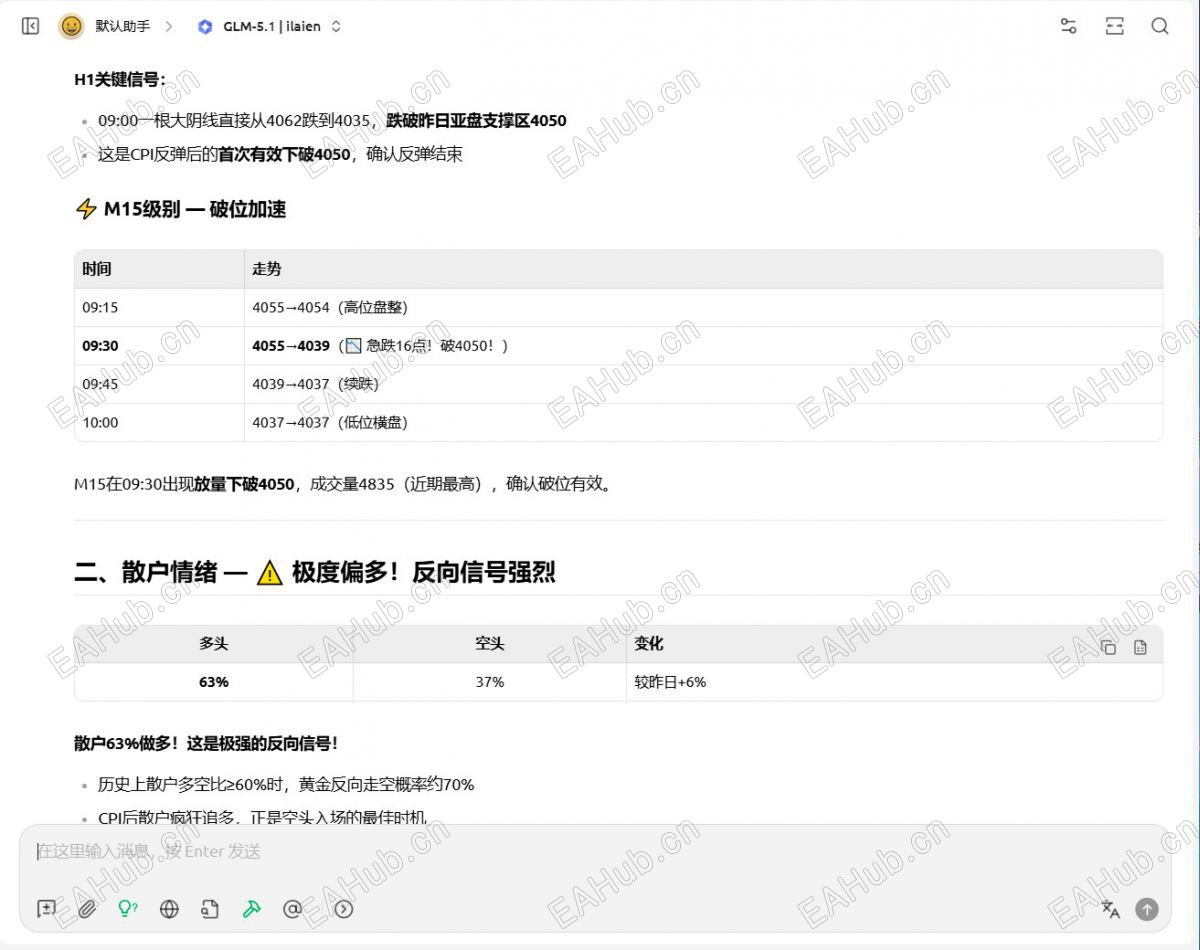Viewport: 1200px width, 950px height.
Task: Click the 09:15 time cell
Action: tap(159, 307)
